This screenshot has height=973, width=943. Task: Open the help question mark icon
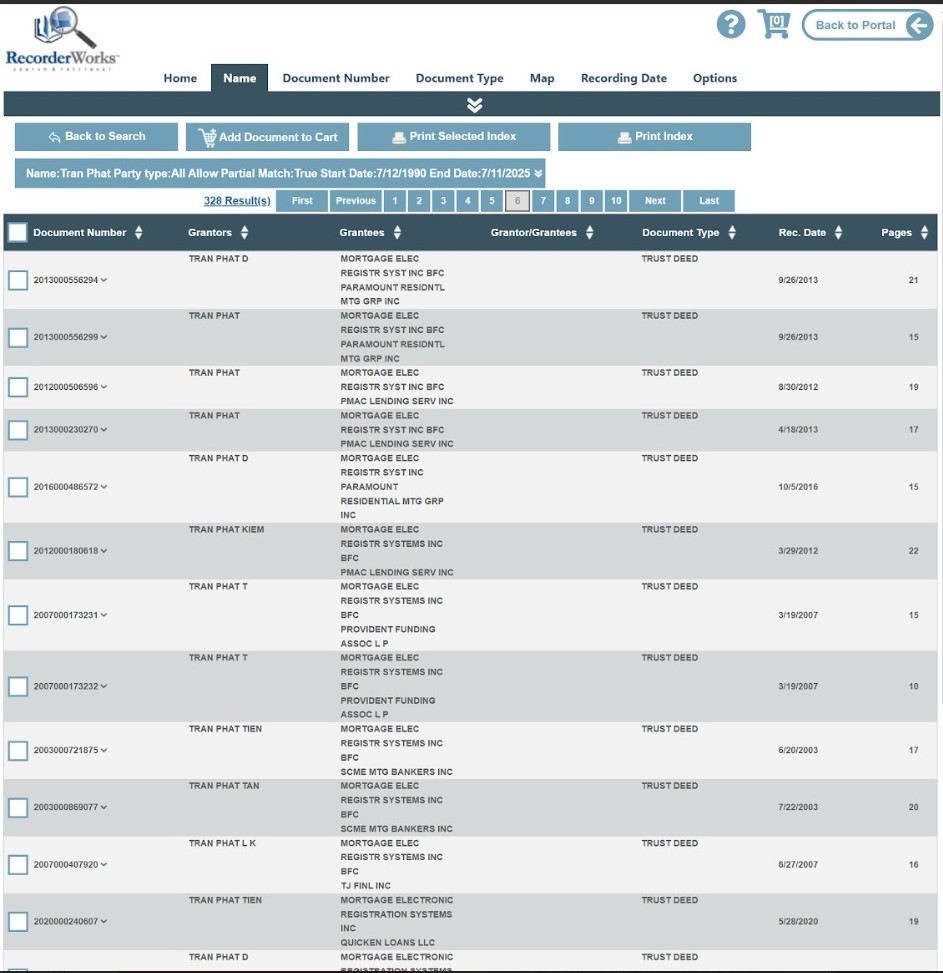(x=731, y=25)
